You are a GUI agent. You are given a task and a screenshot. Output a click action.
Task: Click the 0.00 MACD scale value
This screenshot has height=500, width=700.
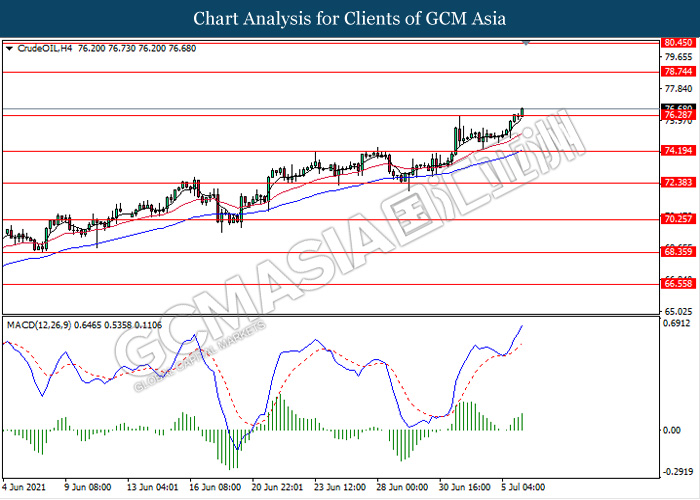[x=672, y=430]
